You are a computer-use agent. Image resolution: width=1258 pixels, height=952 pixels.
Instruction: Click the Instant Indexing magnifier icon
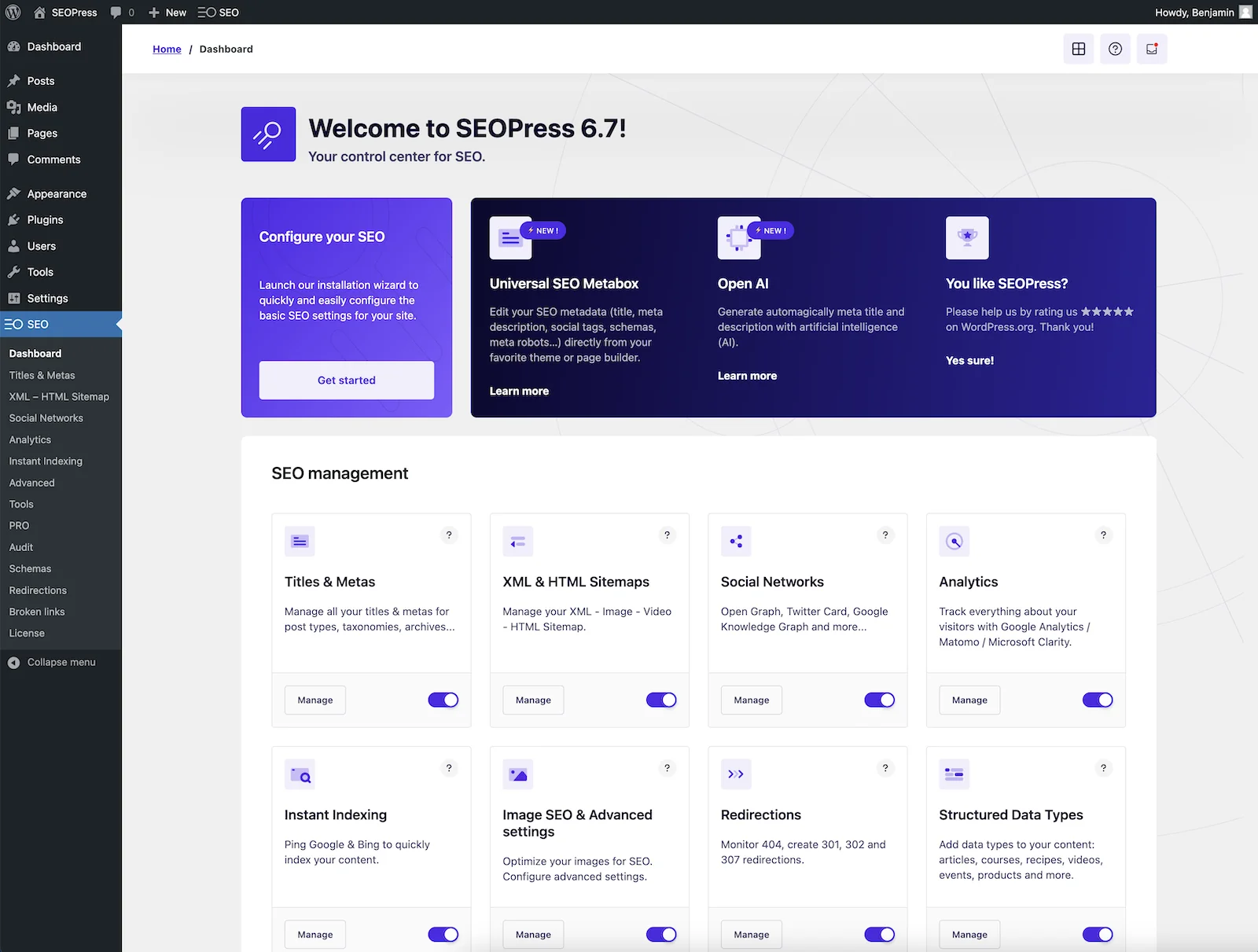tap(300, 774)
